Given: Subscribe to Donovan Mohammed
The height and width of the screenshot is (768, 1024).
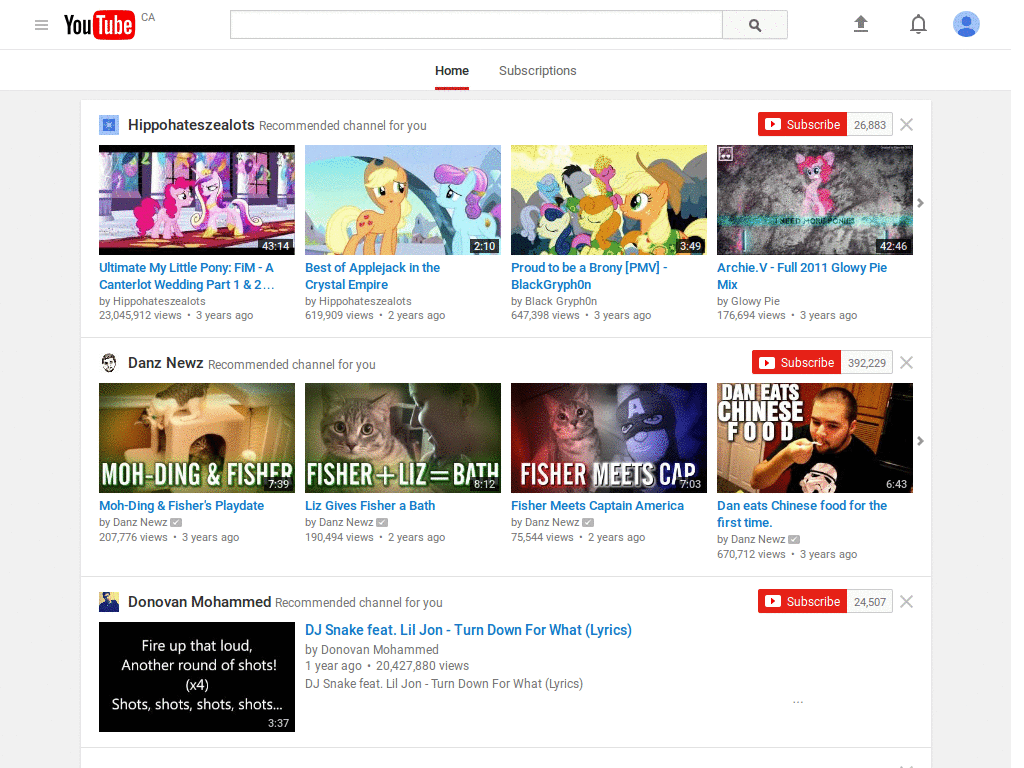Looking at the screenshot, I should coord(803,601).
